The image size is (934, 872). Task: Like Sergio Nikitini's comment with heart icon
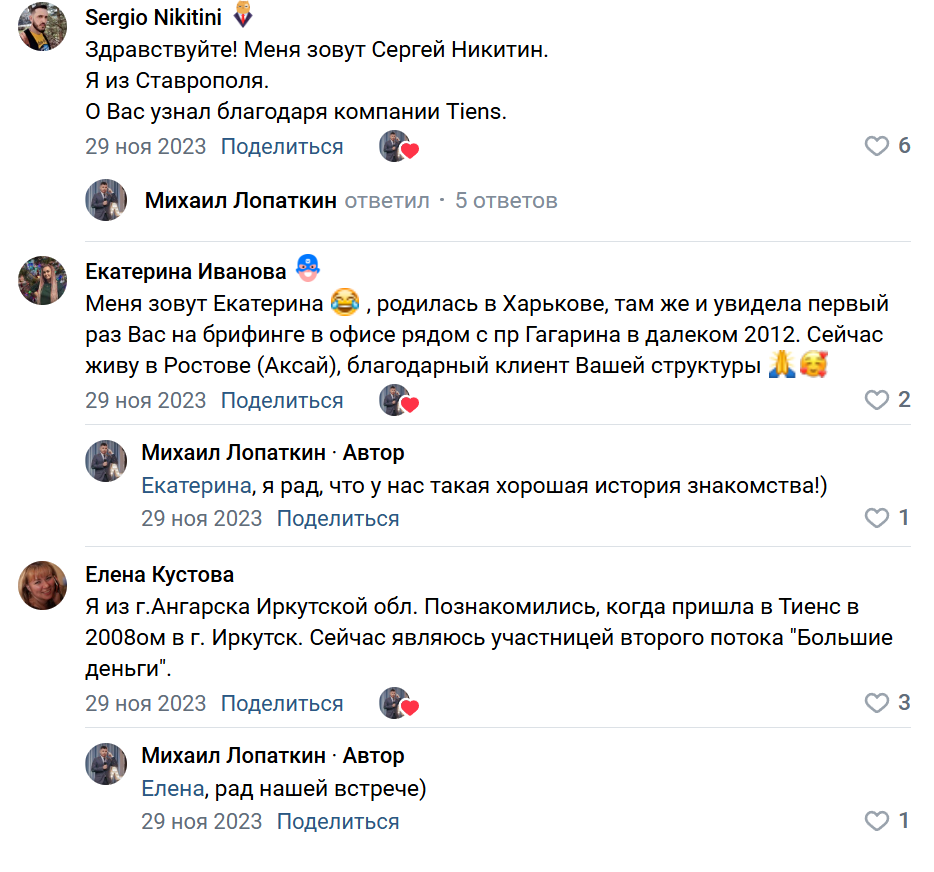pos(876,147)
